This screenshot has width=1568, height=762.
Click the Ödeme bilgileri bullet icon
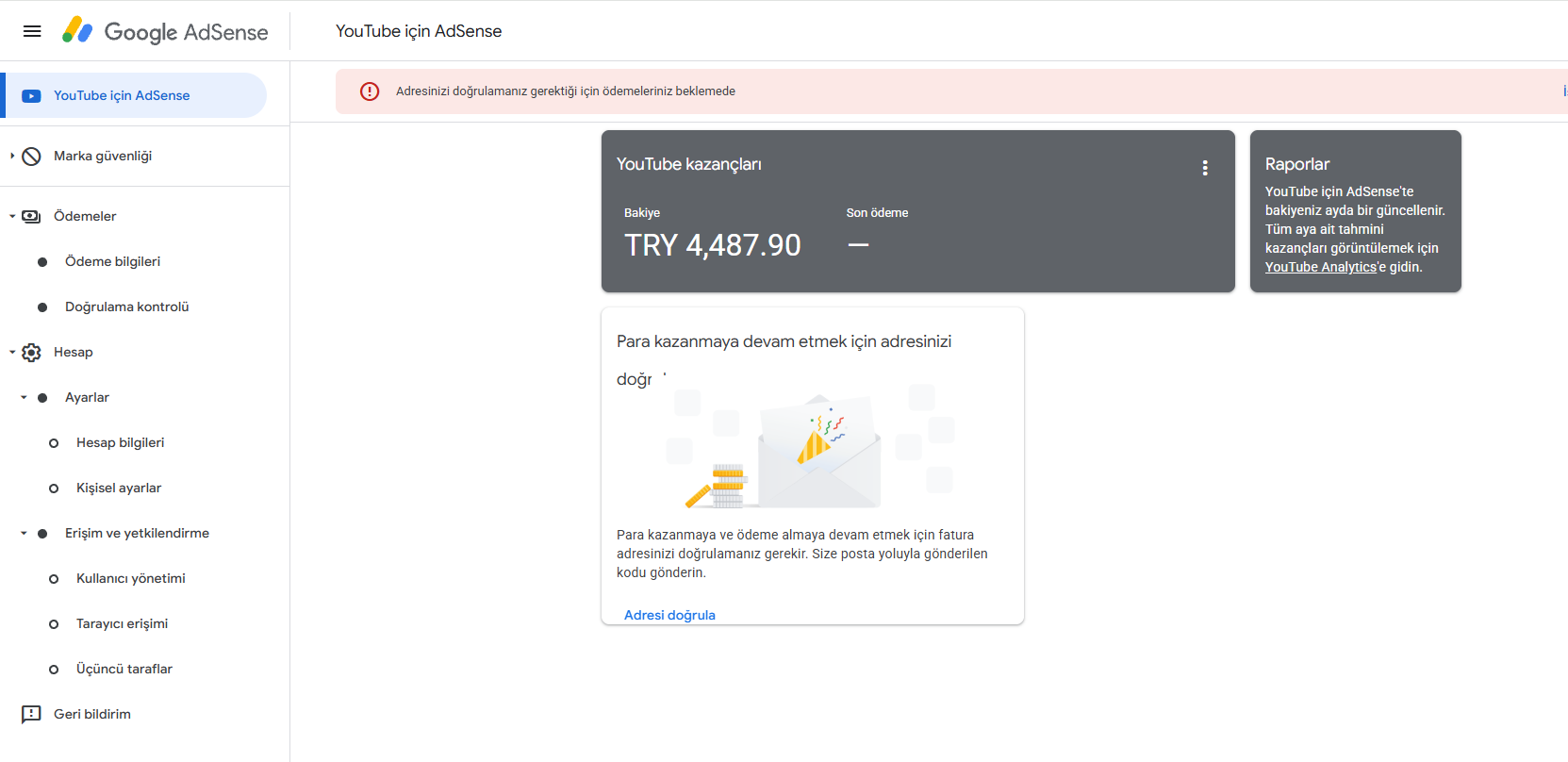(x=42, y=262)
